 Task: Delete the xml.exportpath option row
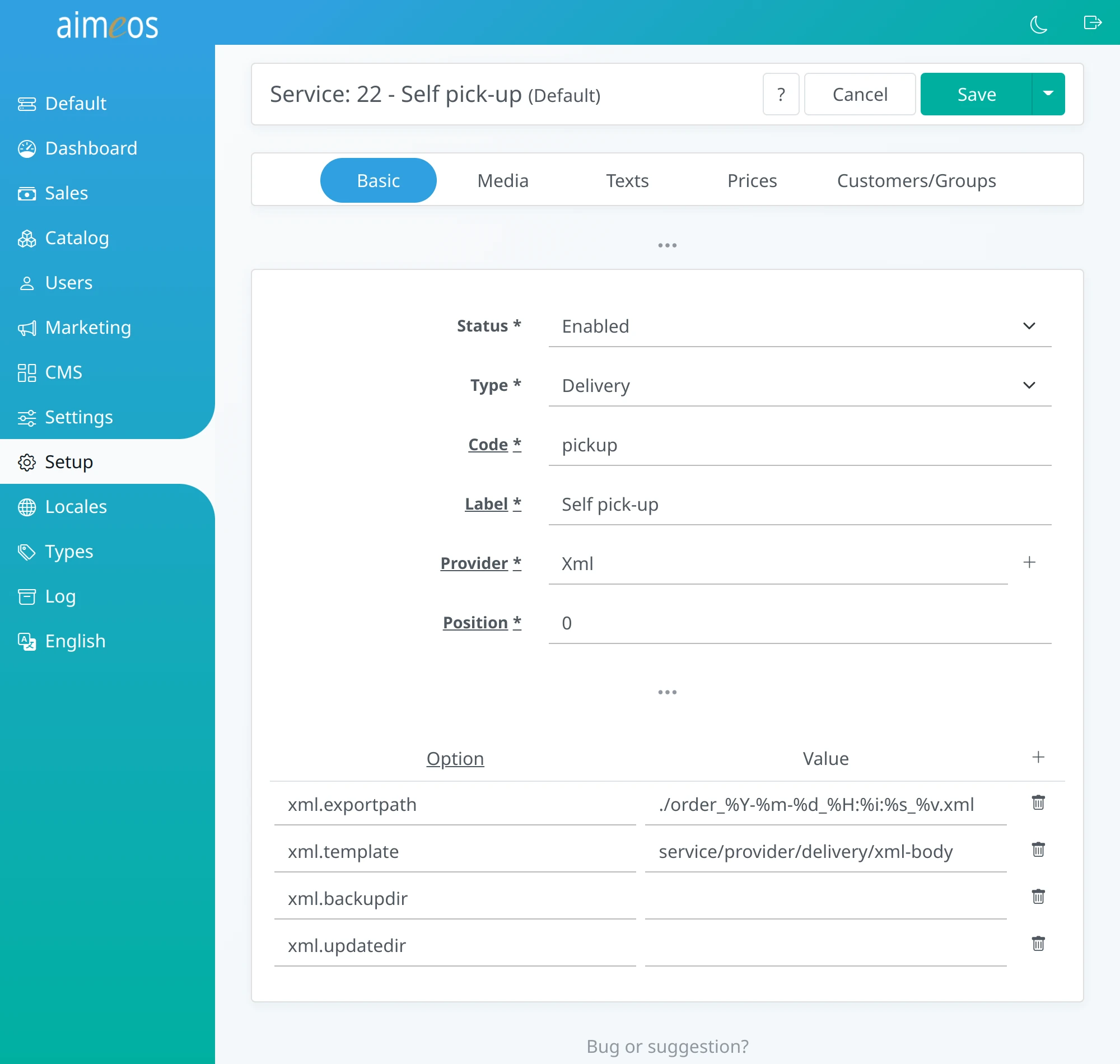(1038, 802)
